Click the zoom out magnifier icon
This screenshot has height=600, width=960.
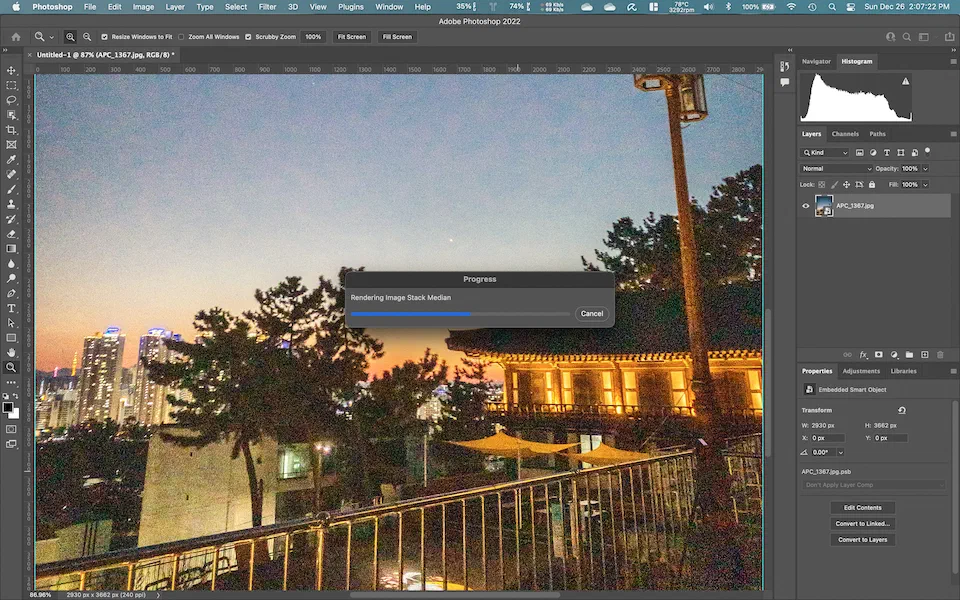pyautogui.click(x=86, y=37)
